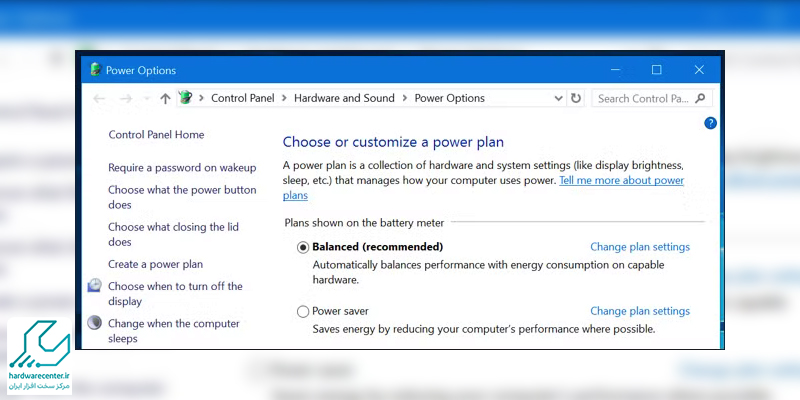
Task: Click the moon icon beside sleep setting
Action: (94, 323)
